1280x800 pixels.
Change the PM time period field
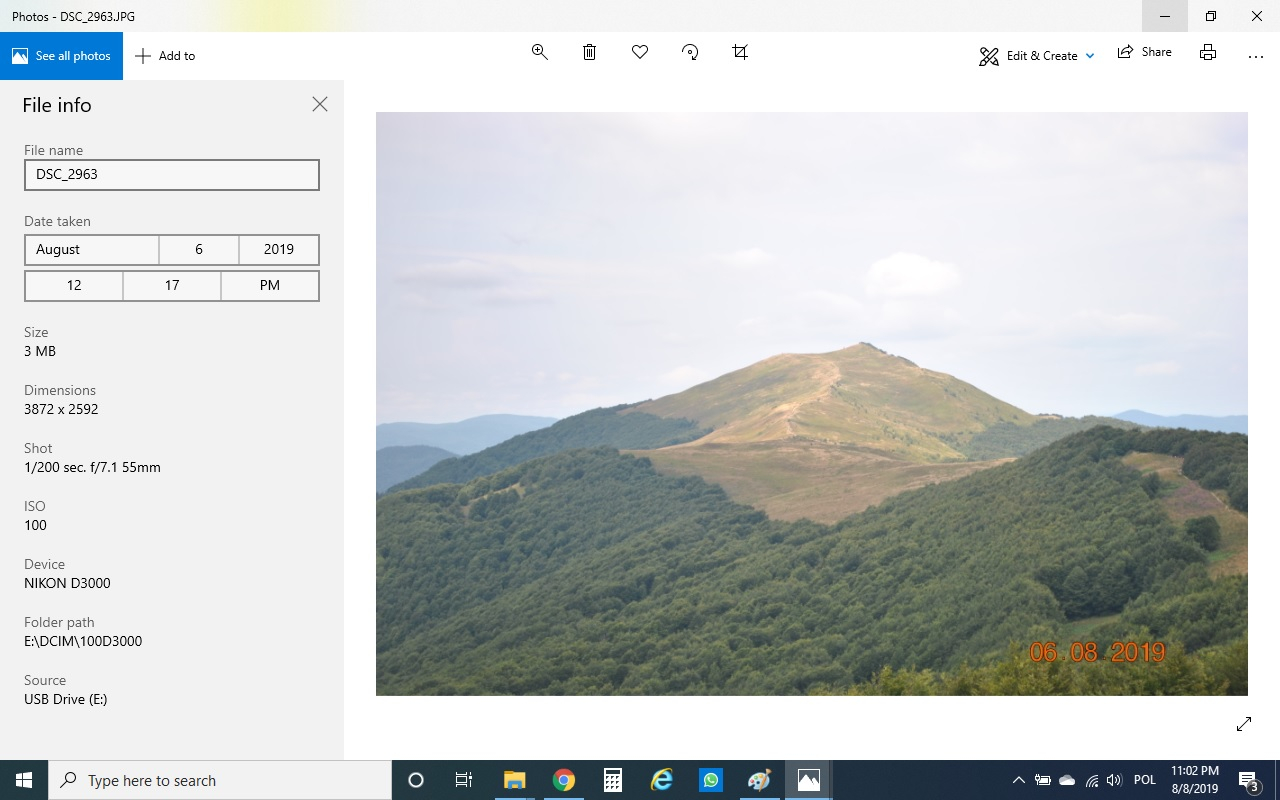point(270,286)
